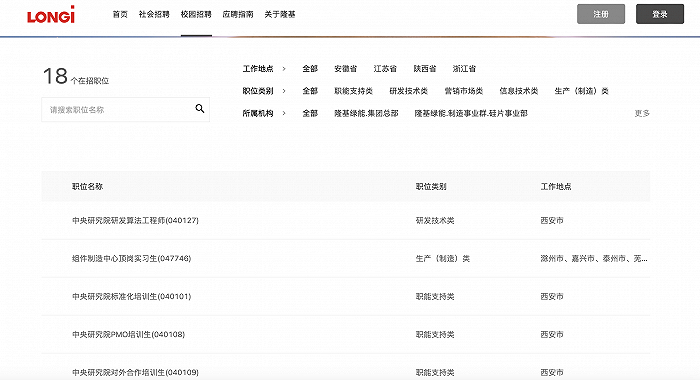
Task: Click the 工作地点 column header
Action: (556, 187)
